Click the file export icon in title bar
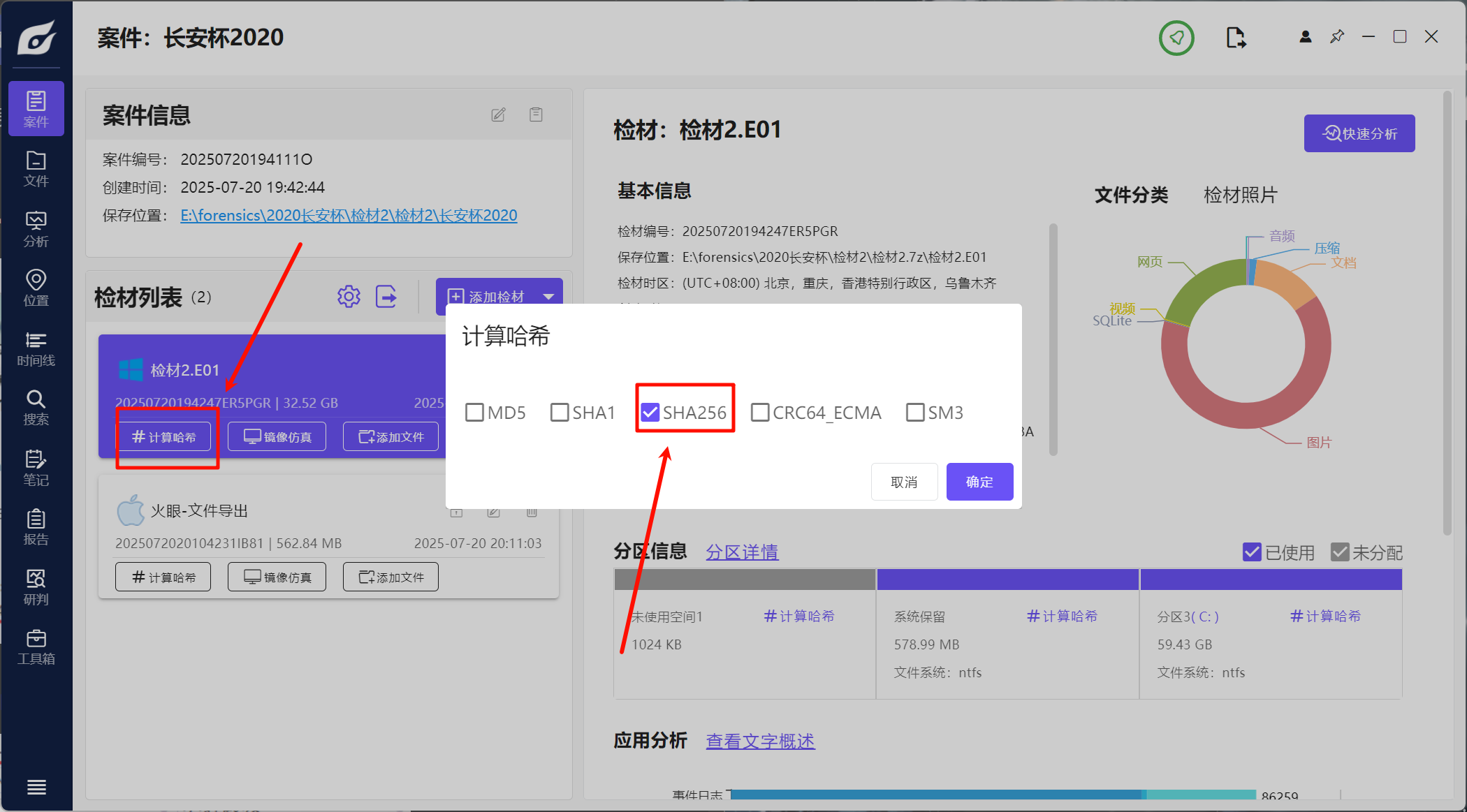The width and height of the screenshot is (1467, 812). click(1235, 38)
